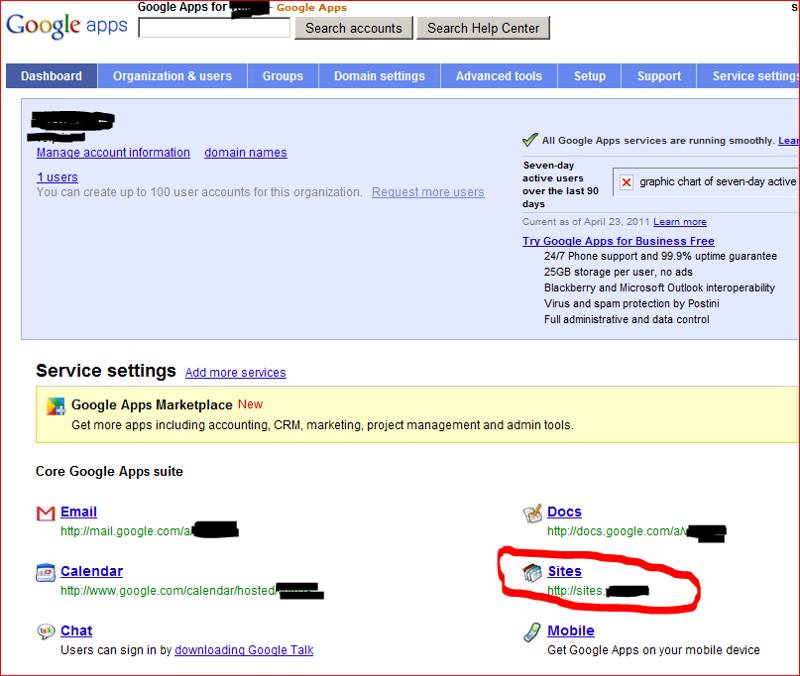Click Learn more link near chart date

pos(680,222)
